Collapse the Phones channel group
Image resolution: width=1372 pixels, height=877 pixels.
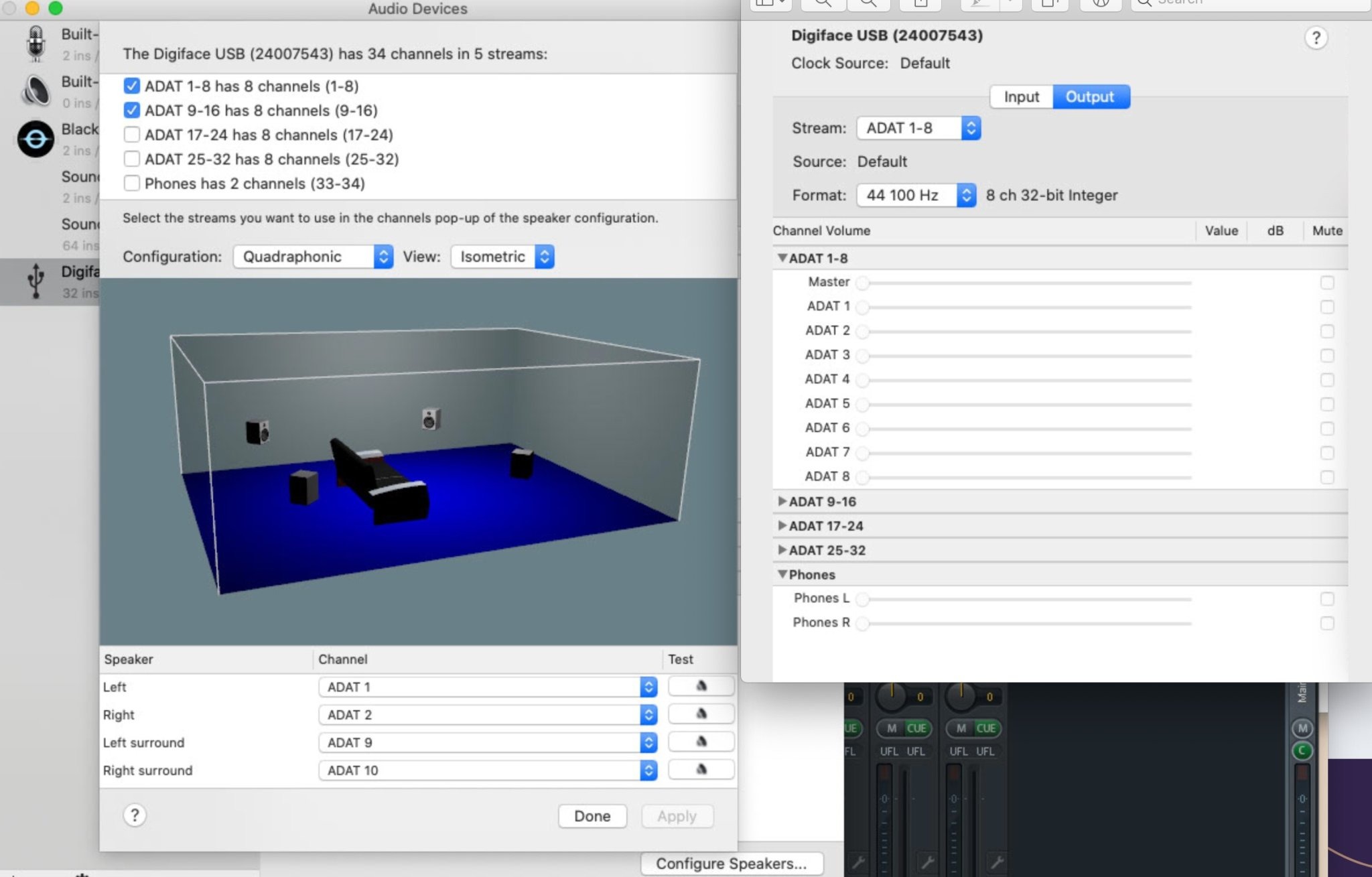point(782,574)
